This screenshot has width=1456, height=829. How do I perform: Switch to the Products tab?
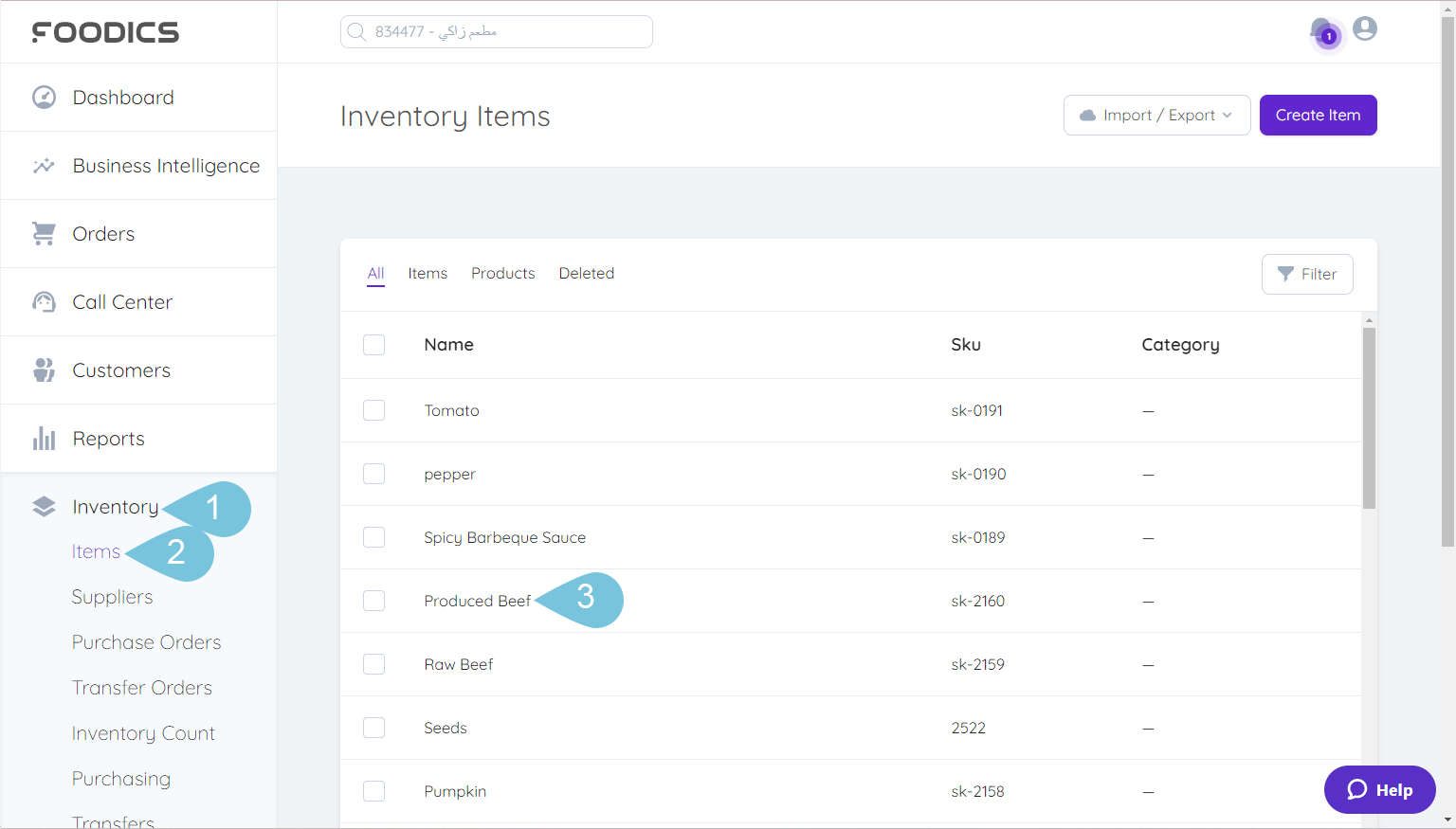(x=502, y=273)
